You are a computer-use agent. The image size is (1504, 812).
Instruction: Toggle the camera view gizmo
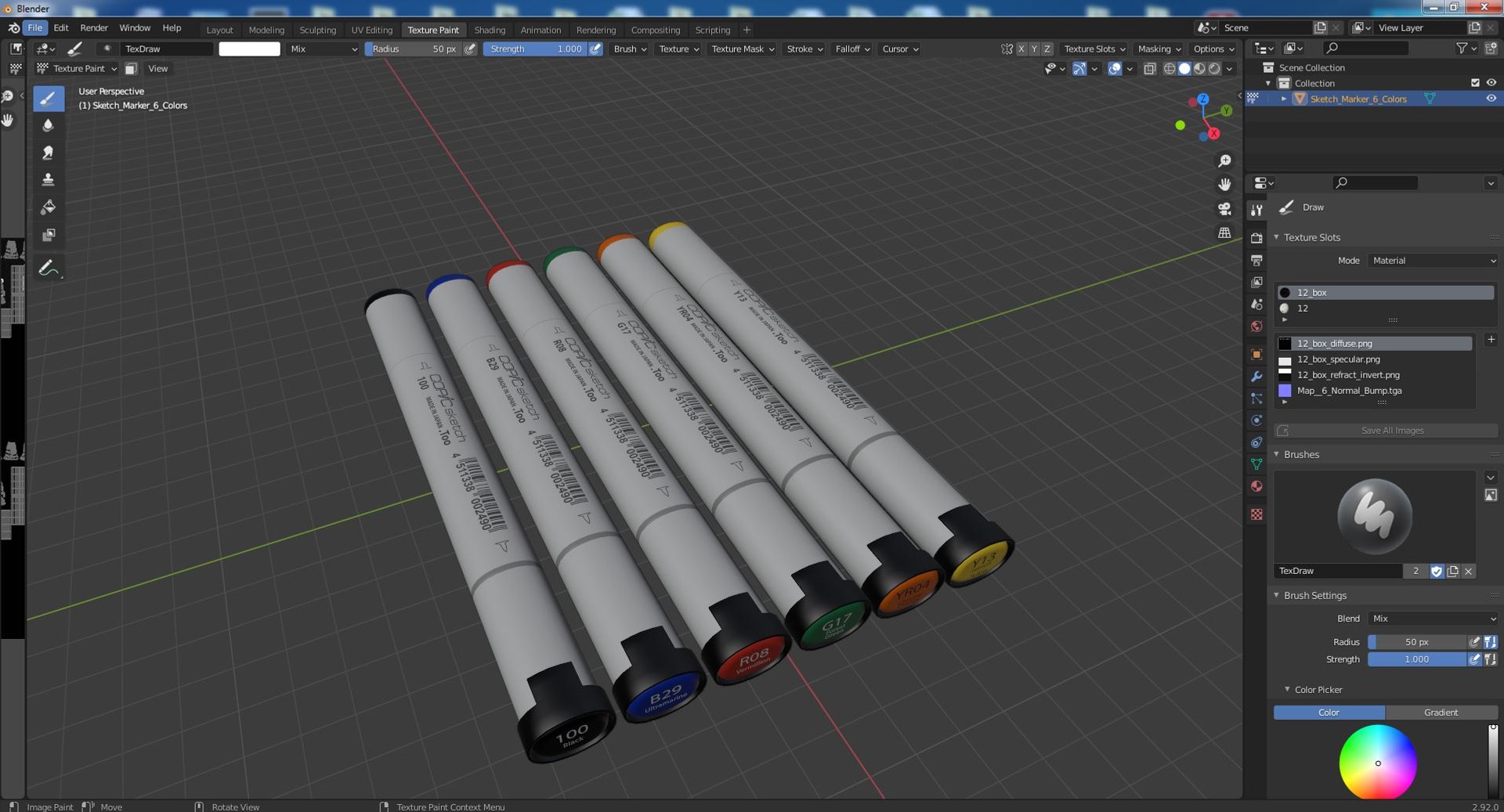tap(1224, 209)
